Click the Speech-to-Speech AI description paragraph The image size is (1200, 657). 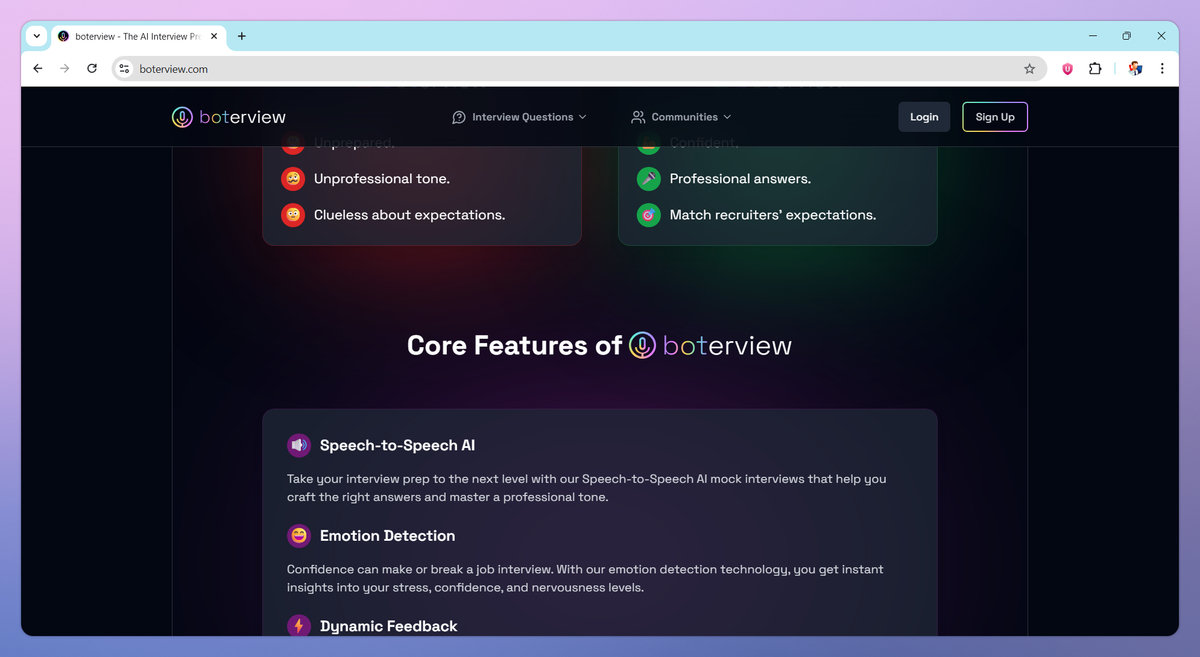click(x=587, y=488)
